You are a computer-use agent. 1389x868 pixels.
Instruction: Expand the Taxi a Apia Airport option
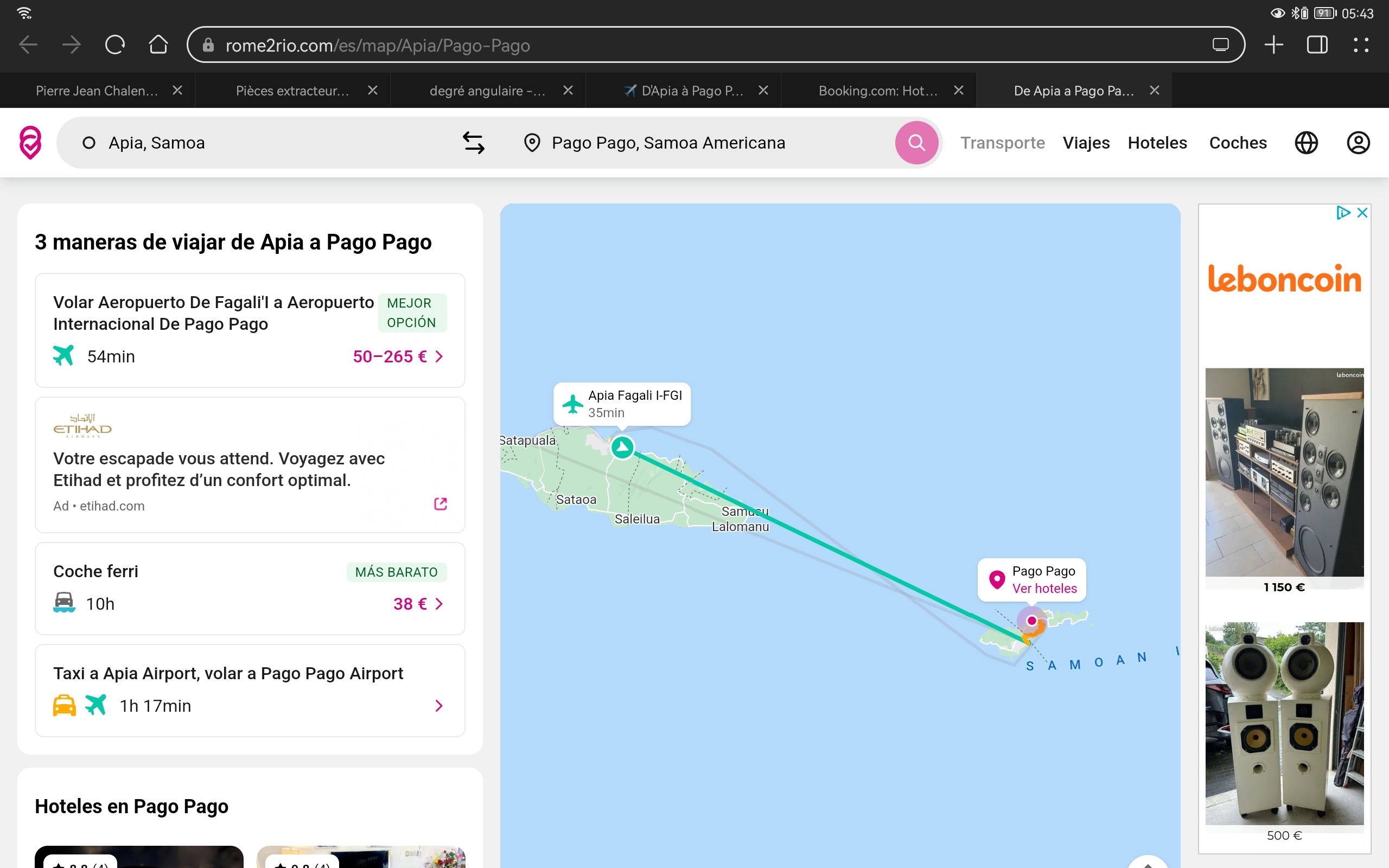[x=438, y=706]
